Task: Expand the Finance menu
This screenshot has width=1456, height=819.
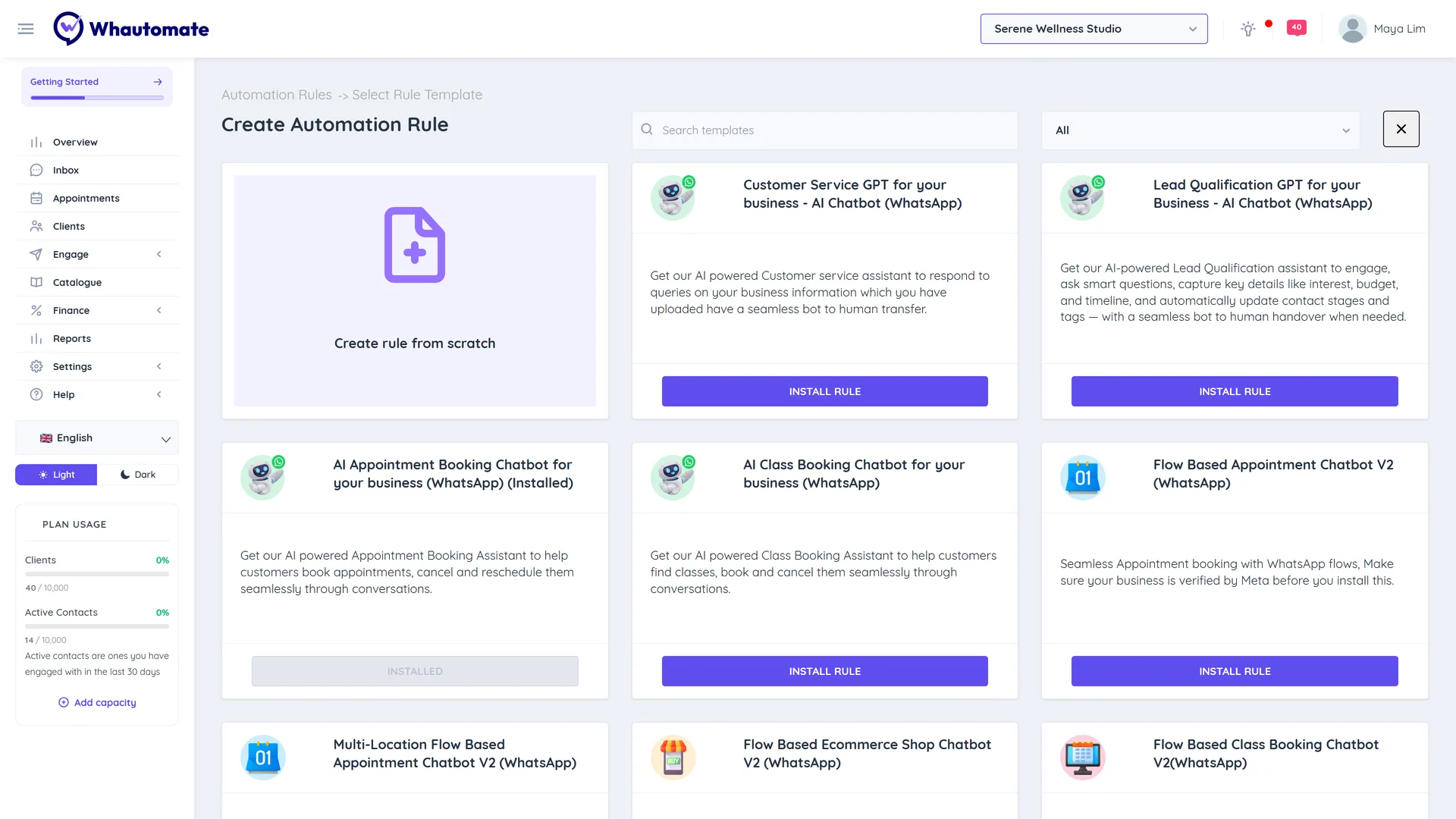Action: tap(97, 310)
